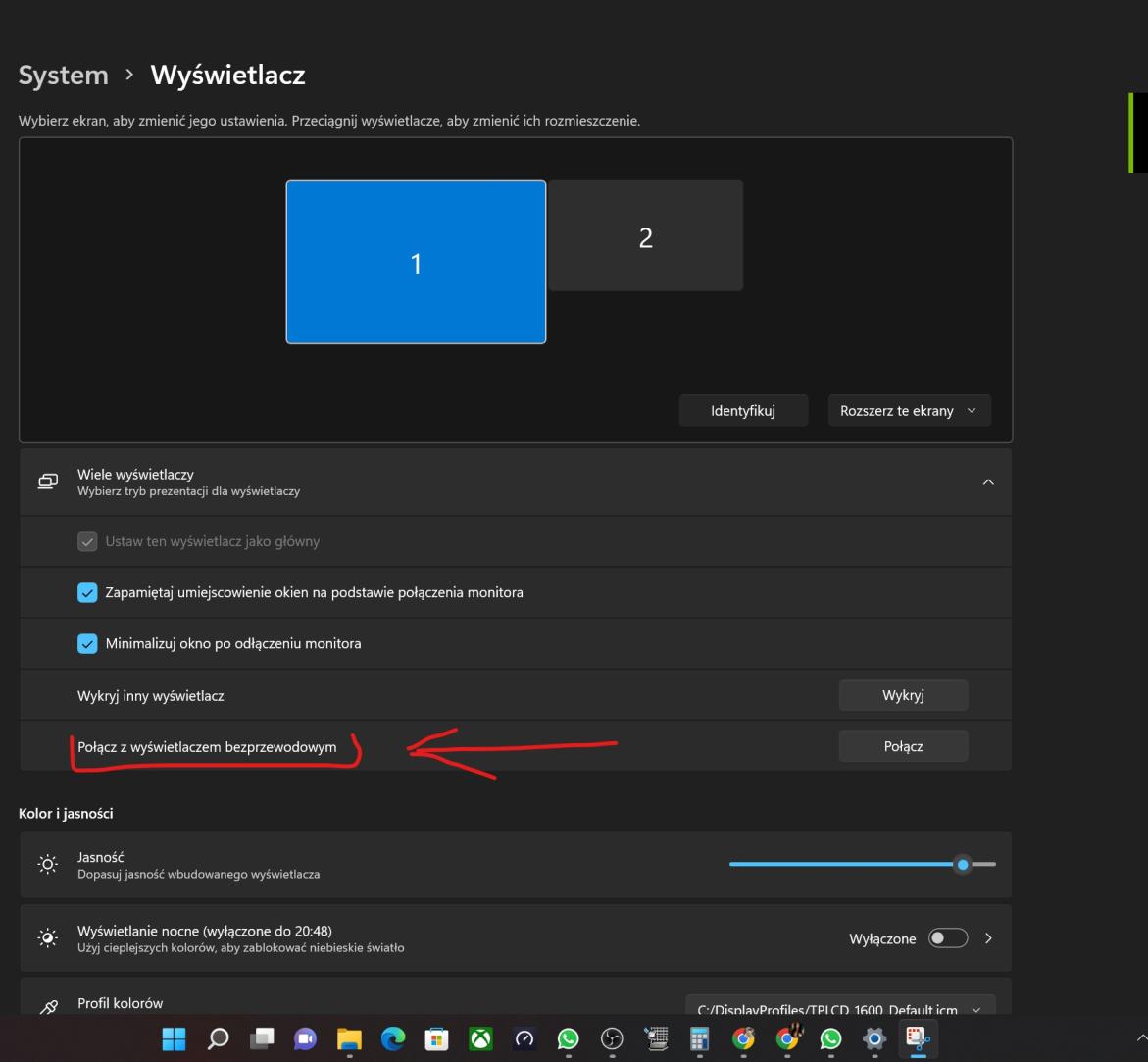Enable the 'Wyświetlanie nocne' toggle
Viewport: 1148px width, 1062px height.
[948, 939]
